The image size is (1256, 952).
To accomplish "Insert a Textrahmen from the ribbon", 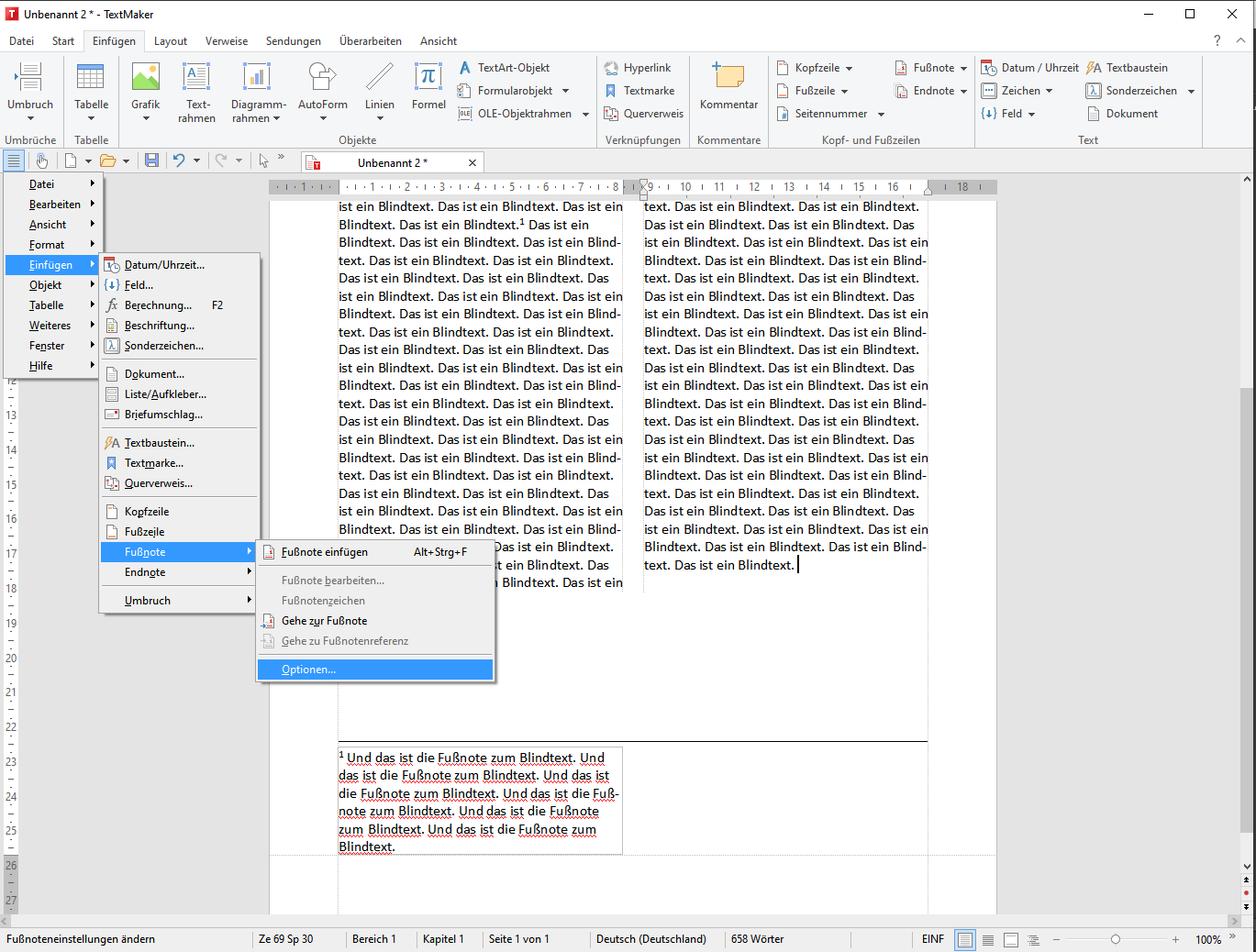I will click(x=196, y=78).
